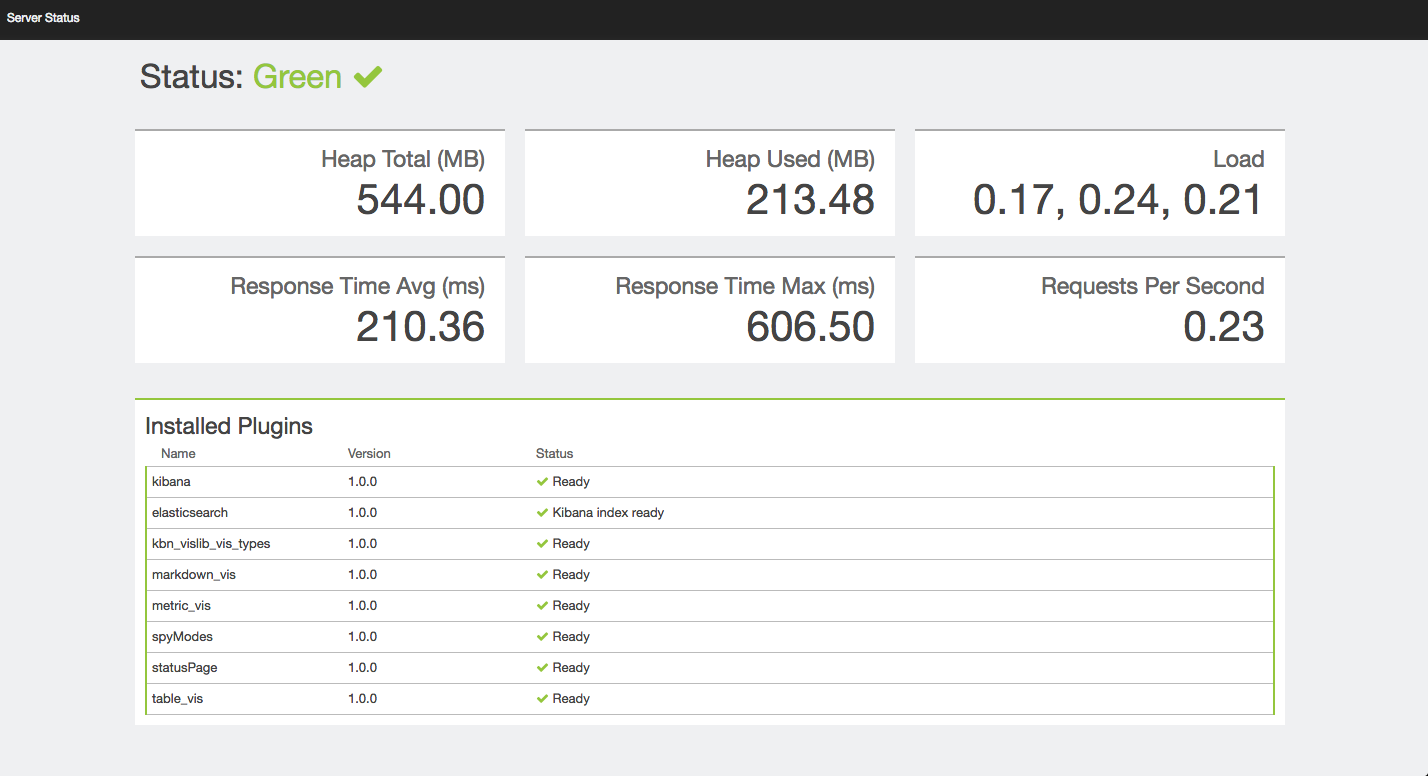Select the Response Time Max card
The height and width of the screenshot is (776, 1428).
click(x=710, y=310)
